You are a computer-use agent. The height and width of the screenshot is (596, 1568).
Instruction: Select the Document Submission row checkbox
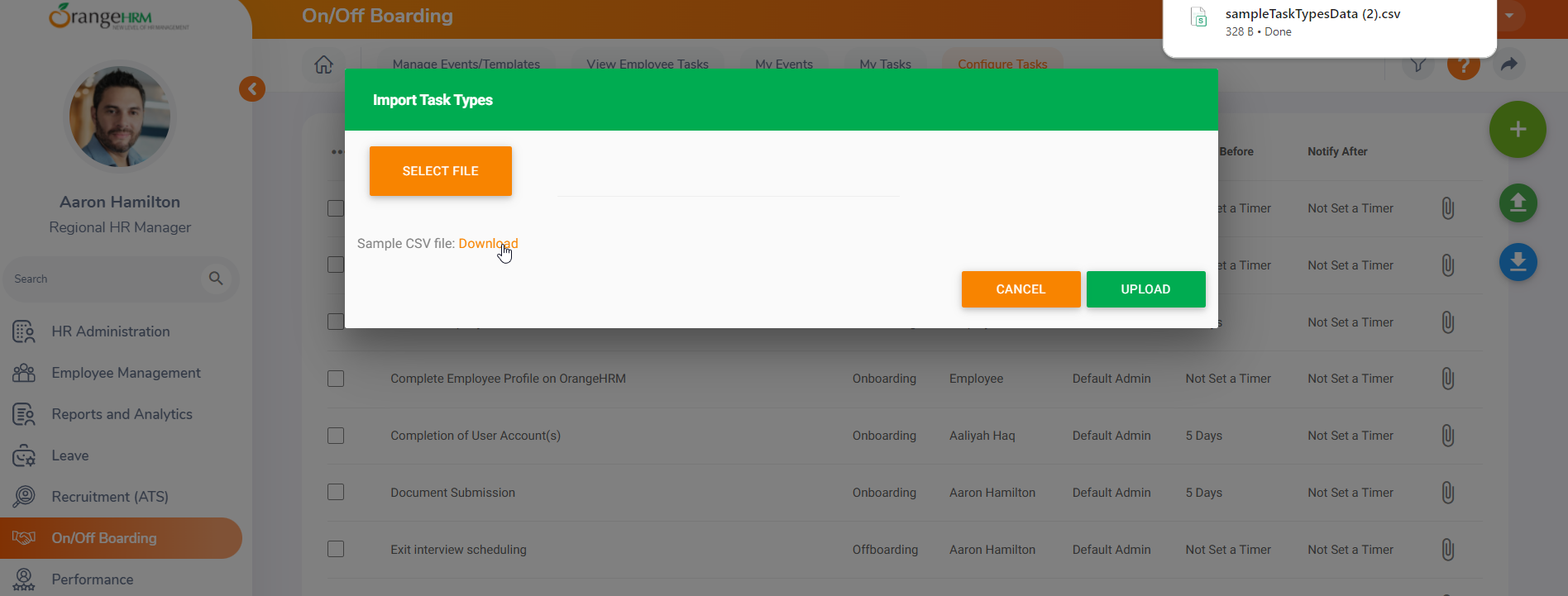(x=336, y=493)
